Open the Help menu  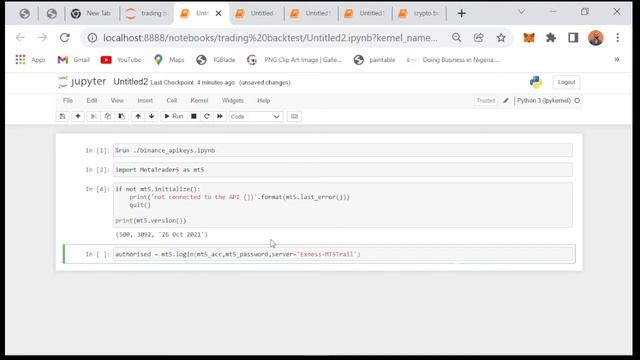(264, 100)
